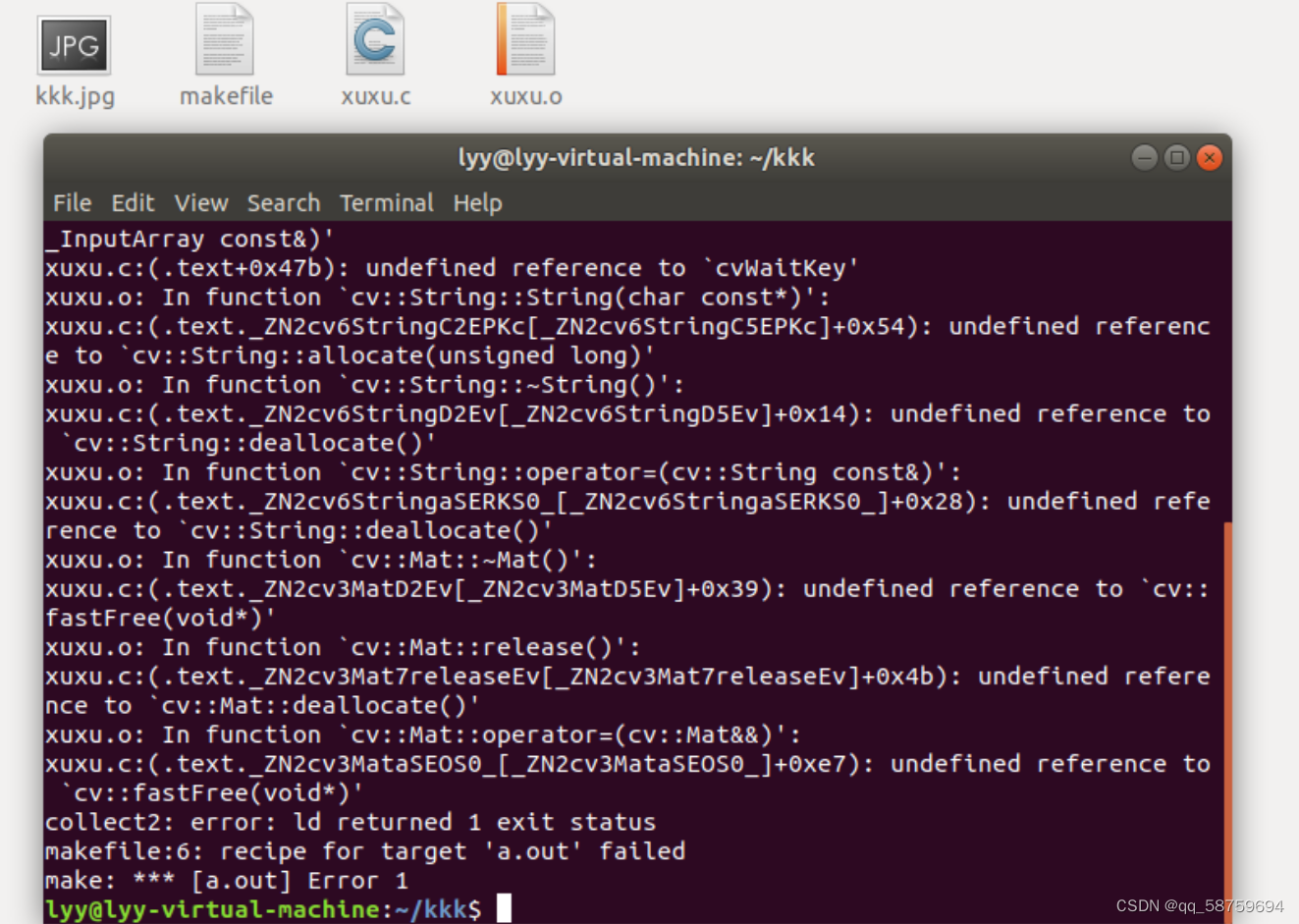Open the Search menu
The height and width of the screenshot is (924, 1299).
click(283, 203)
